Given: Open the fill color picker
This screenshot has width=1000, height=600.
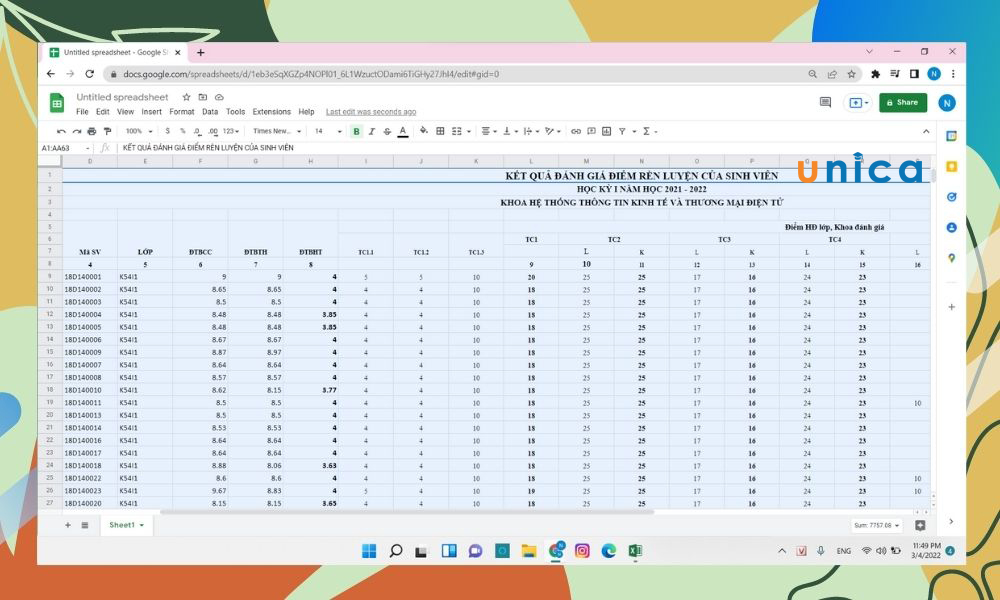Looking at the screenshot, I should point(423,131).
